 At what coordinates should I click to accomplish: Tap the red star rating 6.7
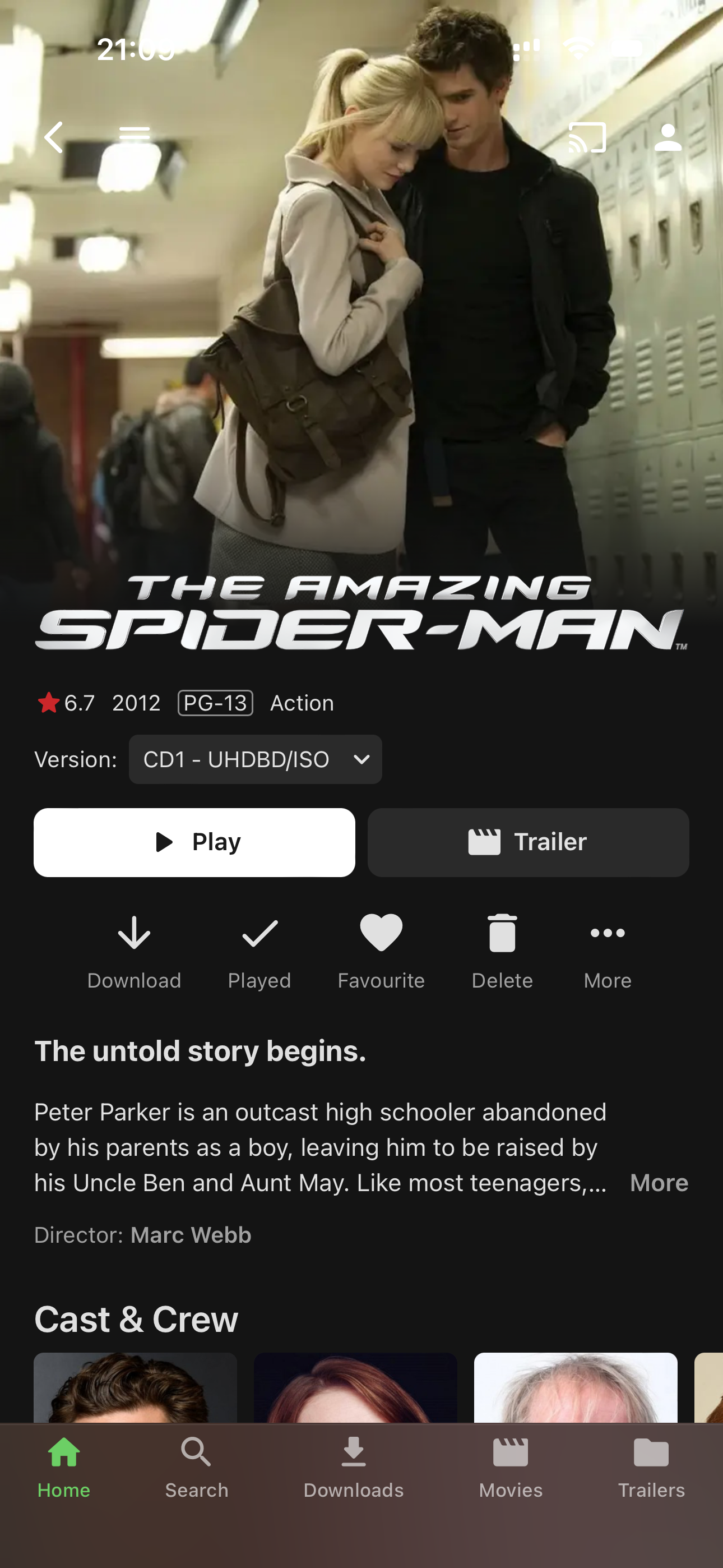pos(66,703)
